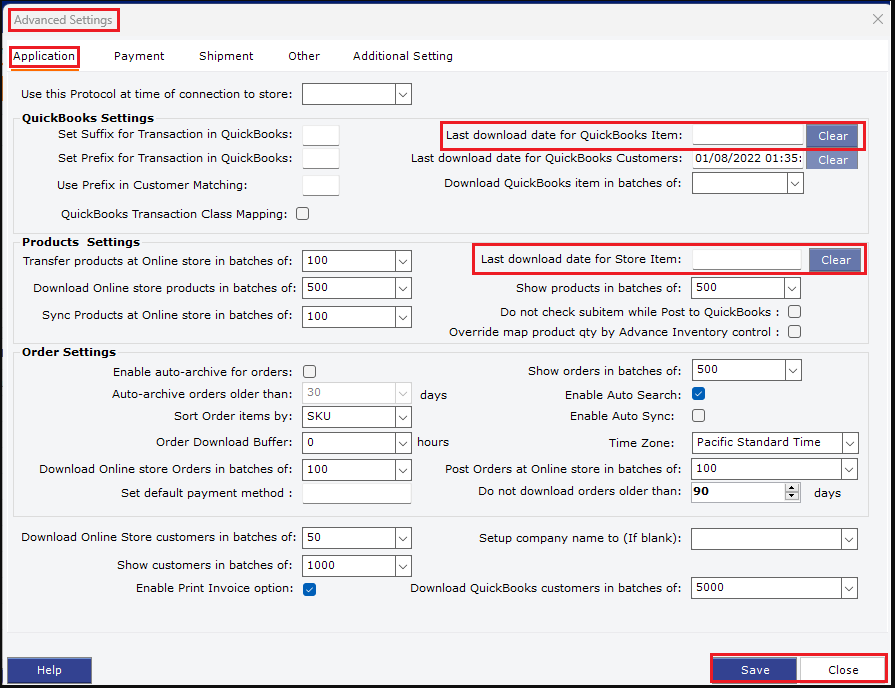Toggle Enable auto-archive for orders checkbox

tap(309, 371)
